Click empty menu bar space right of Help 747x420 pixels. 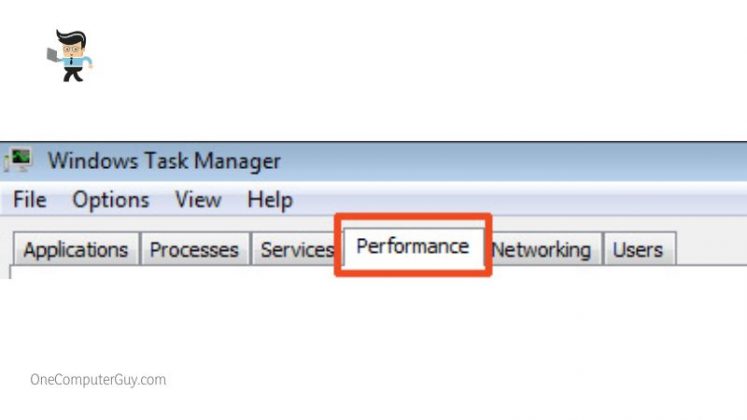click(x=500, y=200)
